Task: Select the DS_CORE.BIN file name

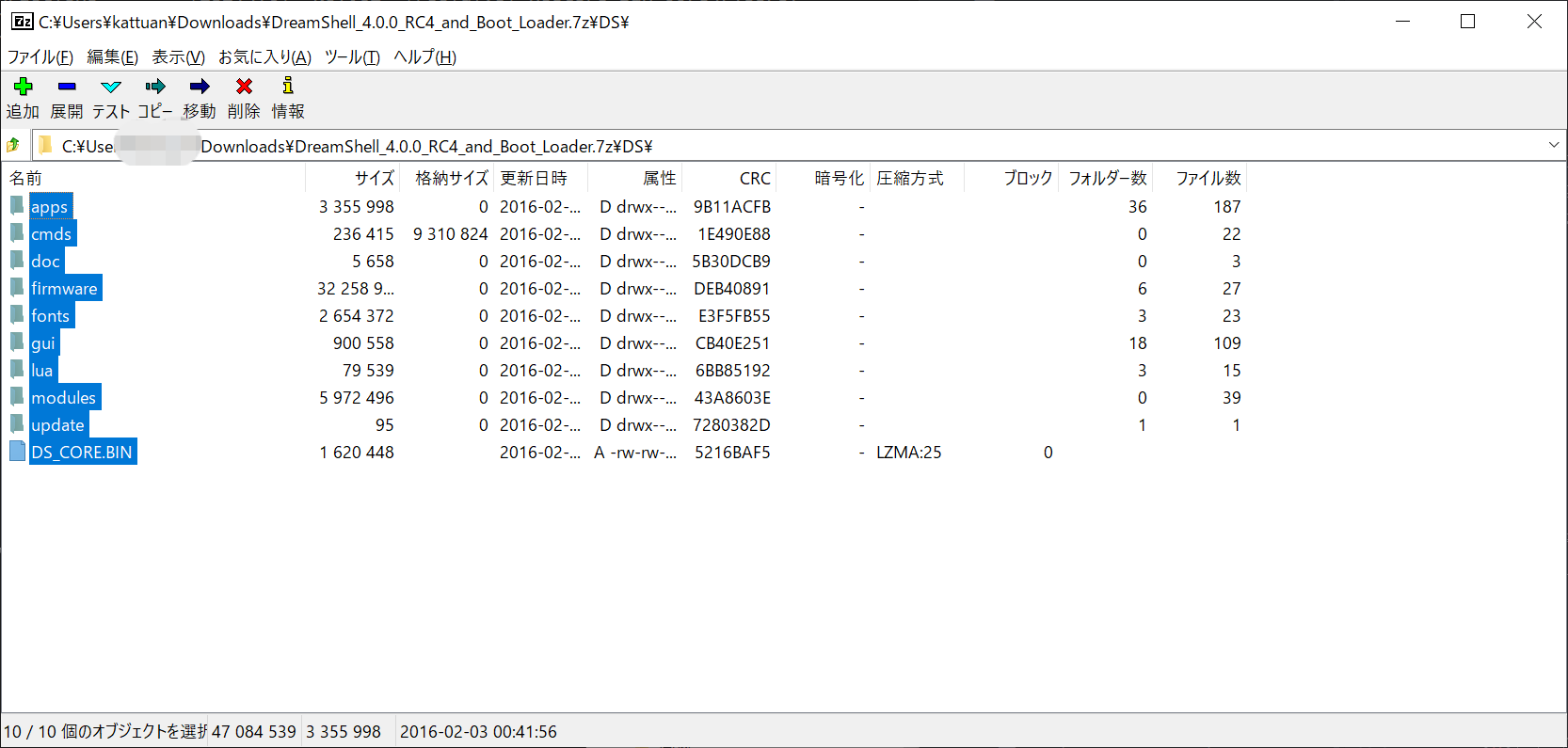Action: (x=83, y=452)
